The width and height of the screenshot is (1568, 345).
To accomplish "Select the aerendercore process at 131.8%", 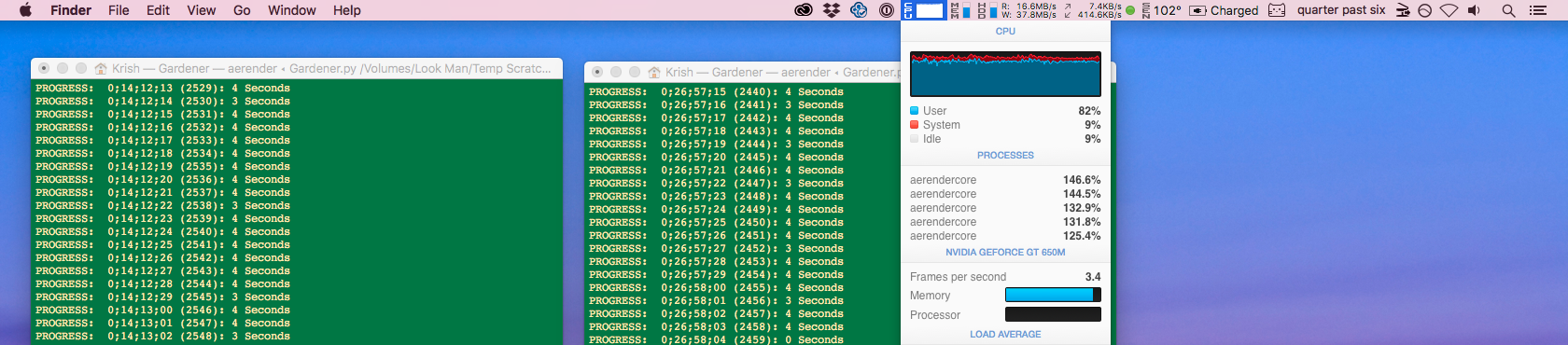I will 1005,222.
